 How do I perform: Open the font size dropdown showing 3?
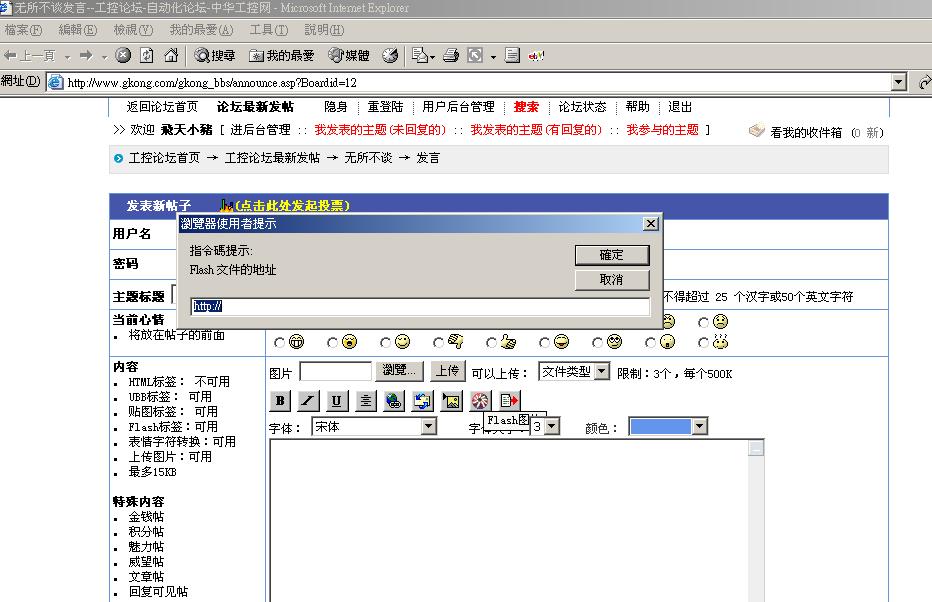point(552,427)
